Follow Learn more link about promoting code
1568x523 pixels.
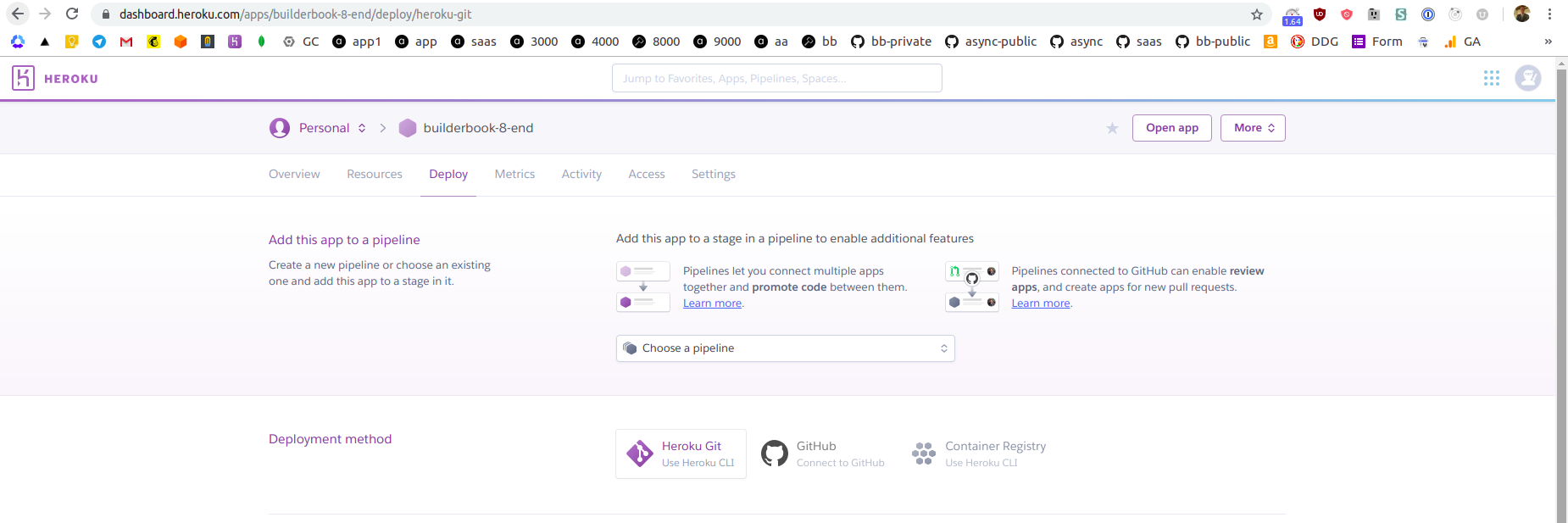(713, 303)
